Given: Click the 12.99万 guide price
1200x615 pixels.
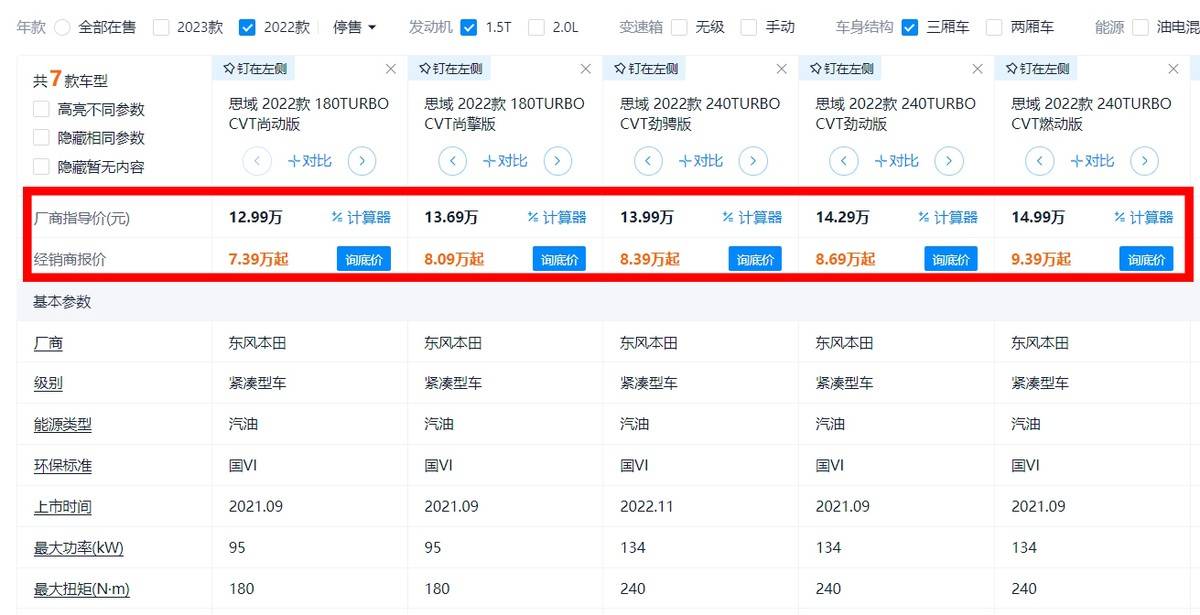Looking at the screenshot, I should (255, 217).
